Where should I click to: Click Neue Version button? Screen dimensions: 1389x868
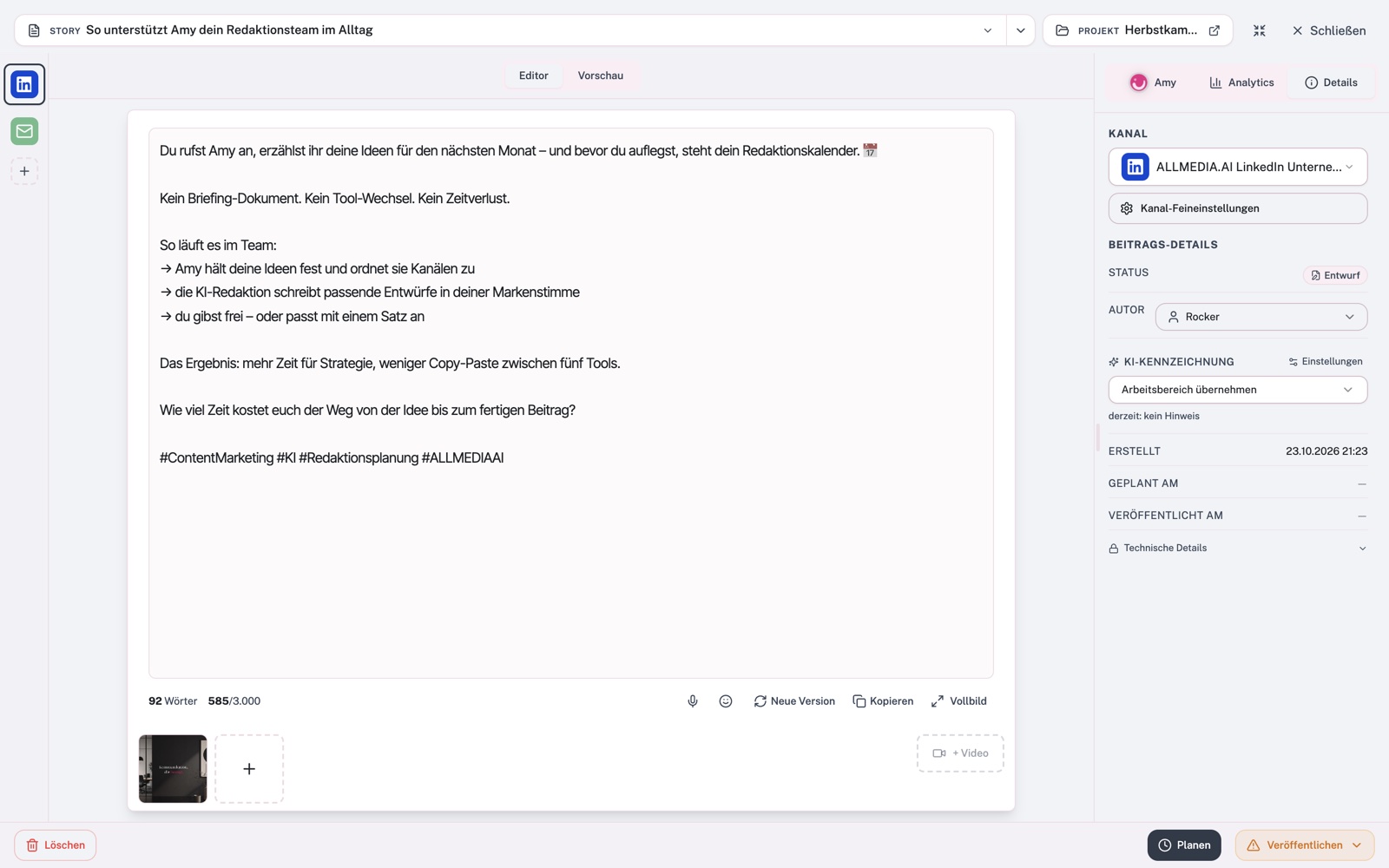794,701
